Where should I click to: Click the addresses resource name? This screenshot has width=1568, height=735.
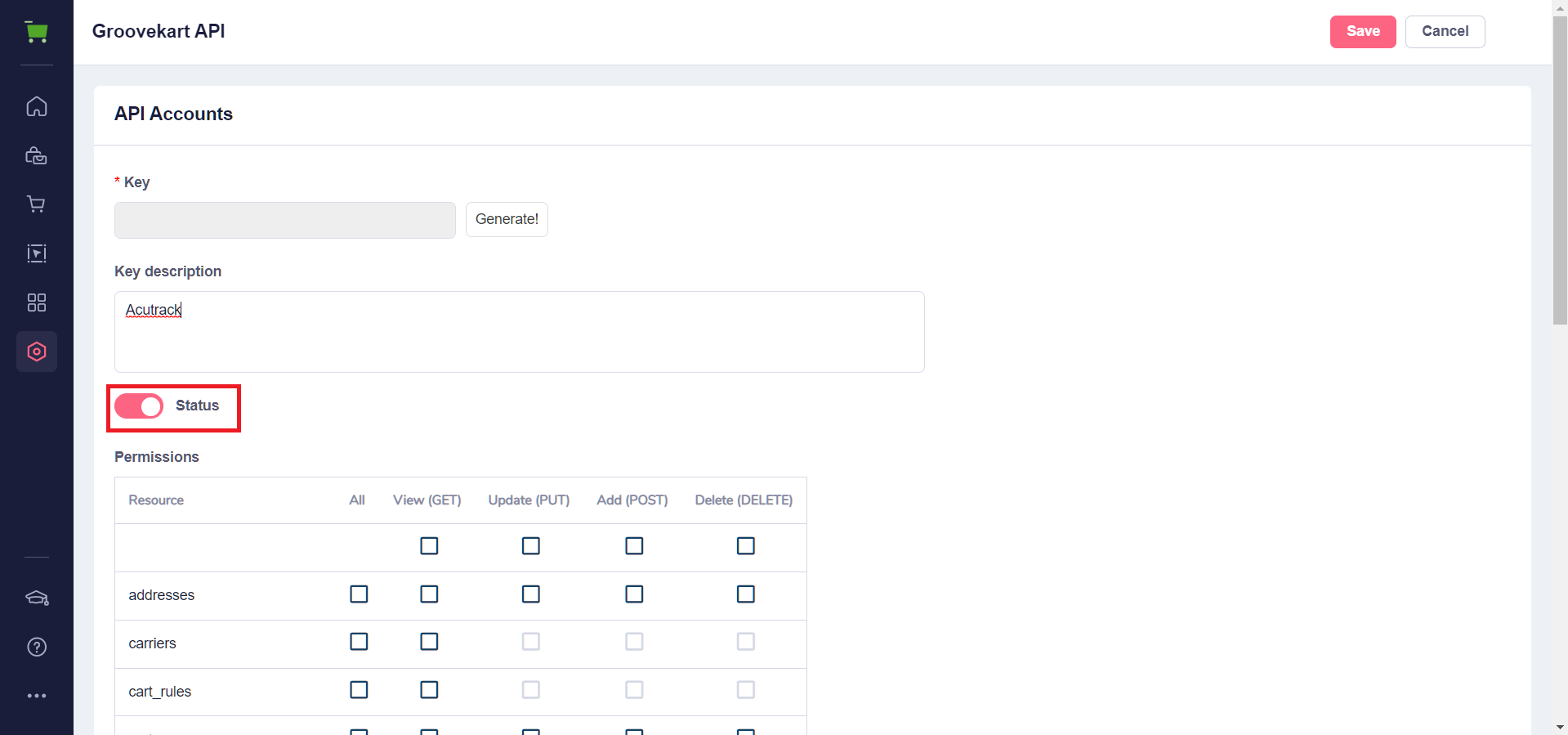pyautogui.click(x=161, y=595)
